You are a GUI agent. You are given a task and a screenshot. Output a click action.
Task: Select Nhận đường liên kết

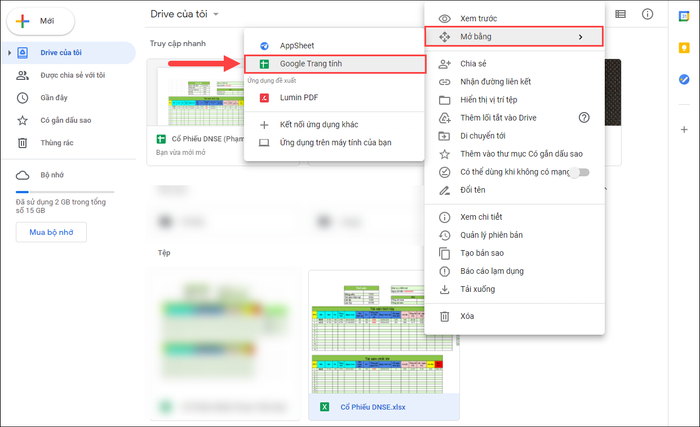tap(514, 82)
